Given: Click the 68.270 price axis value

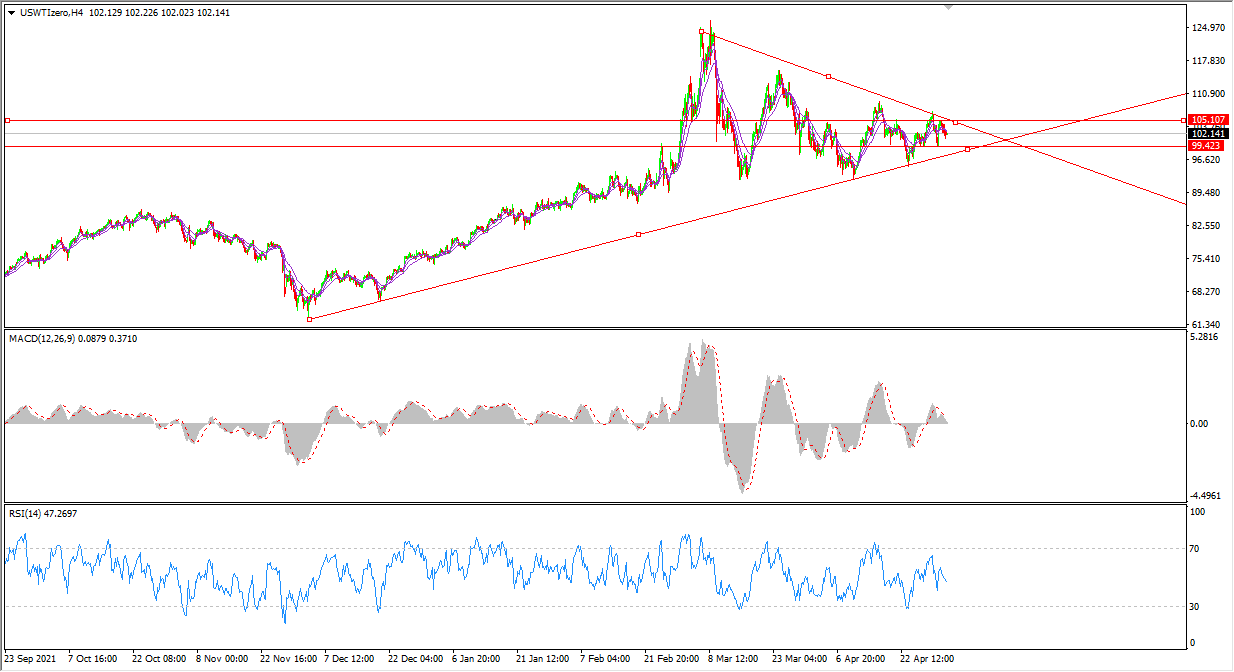Looking at the screenshot, I should [1206, 292].
